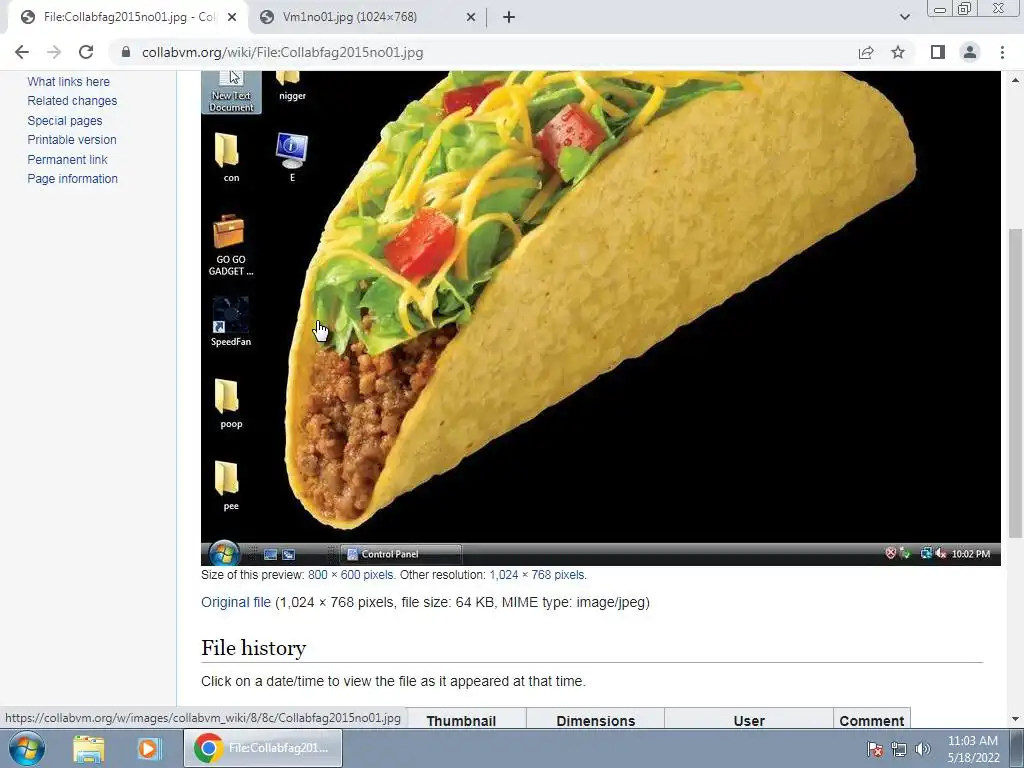Screen dimensions: 1024x768
Task: Switch to the Vm1no01.jpg tab
Action: [368, 17]
